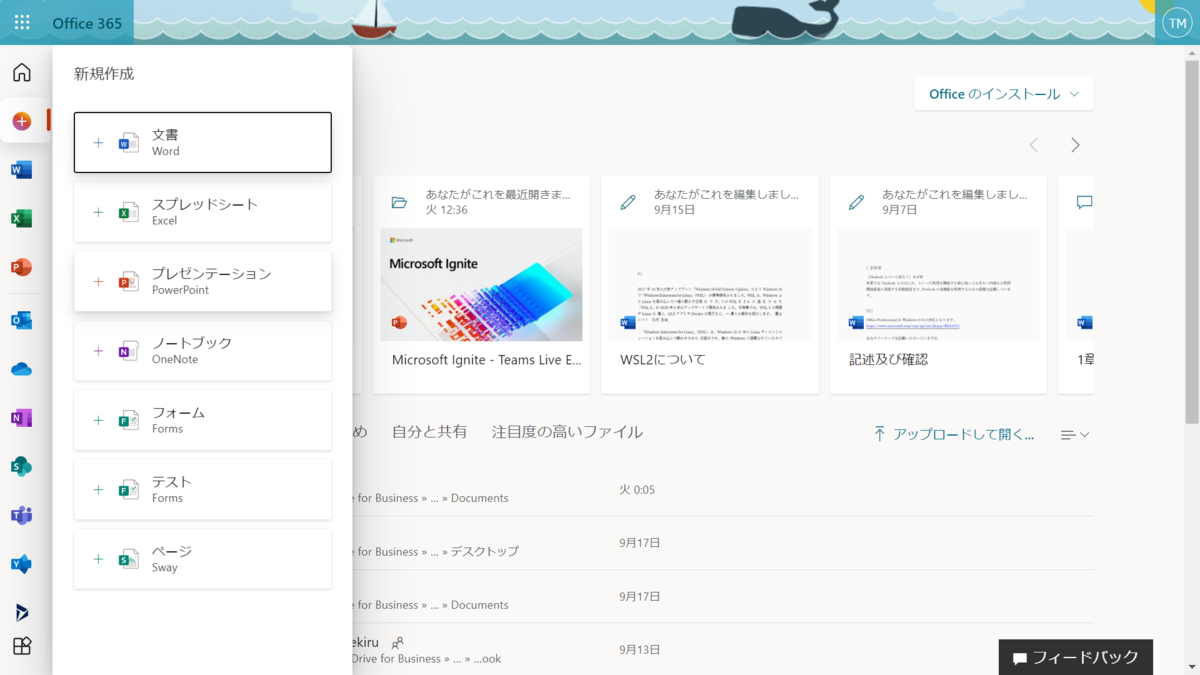Screen dimensions: 1200x675
Task: Click the Word icon in 文書 row
Action: (x=128, y=142)
